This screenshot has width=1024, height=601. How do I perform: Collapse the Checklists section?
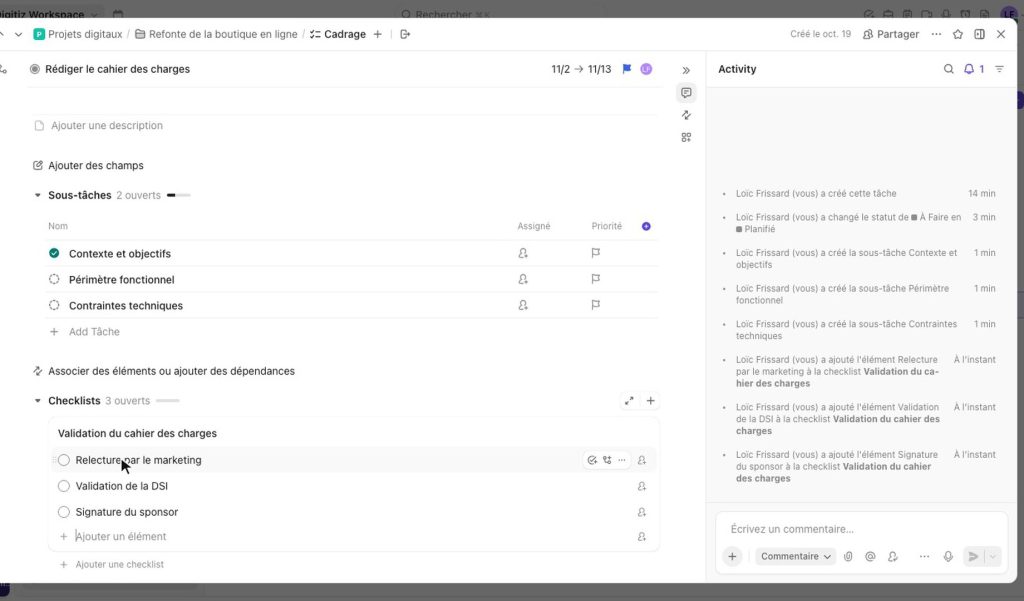tap(37, 400)
